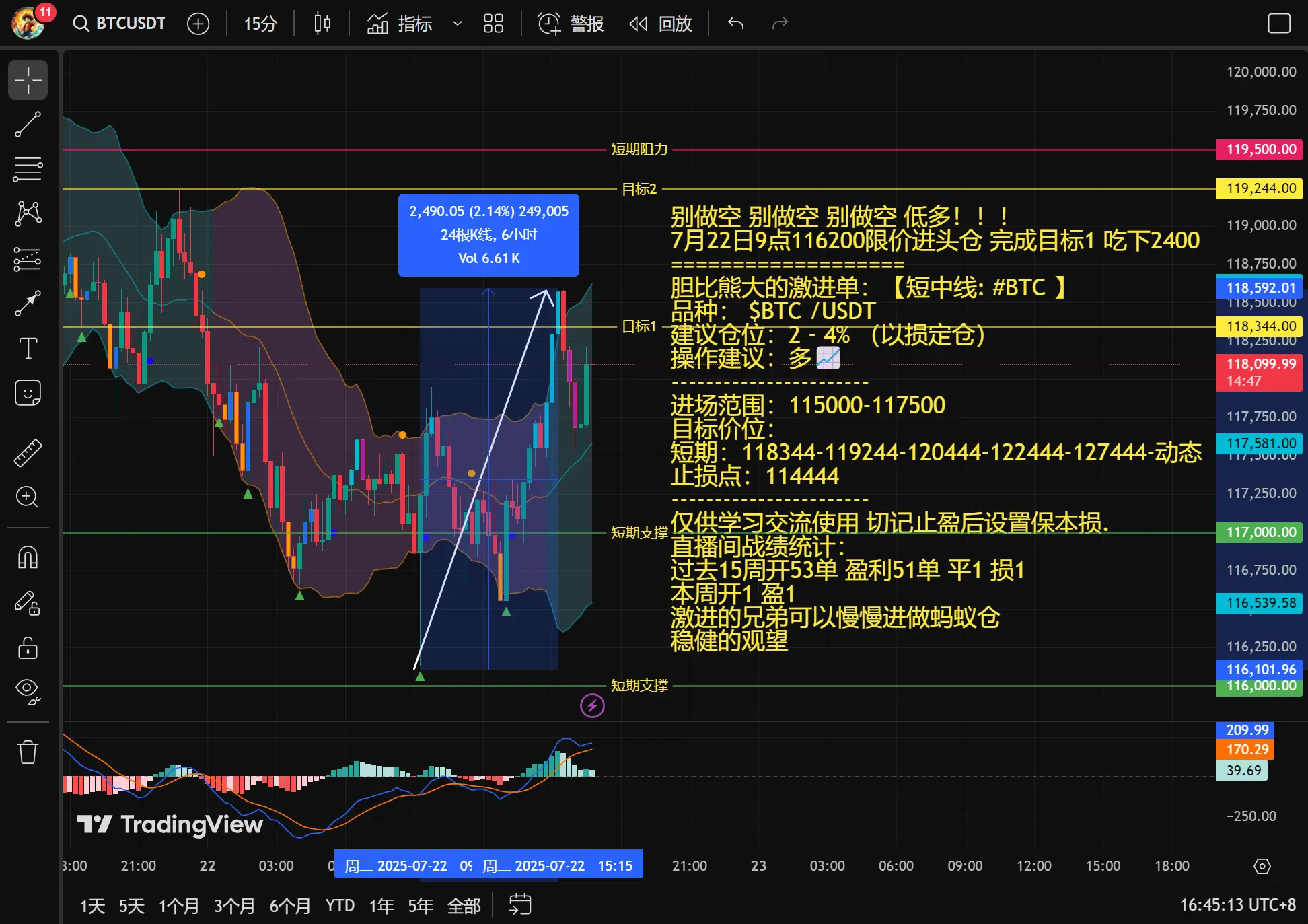Remove drawings with trash icon
The image size is (1308, 924).
(28, 752)
